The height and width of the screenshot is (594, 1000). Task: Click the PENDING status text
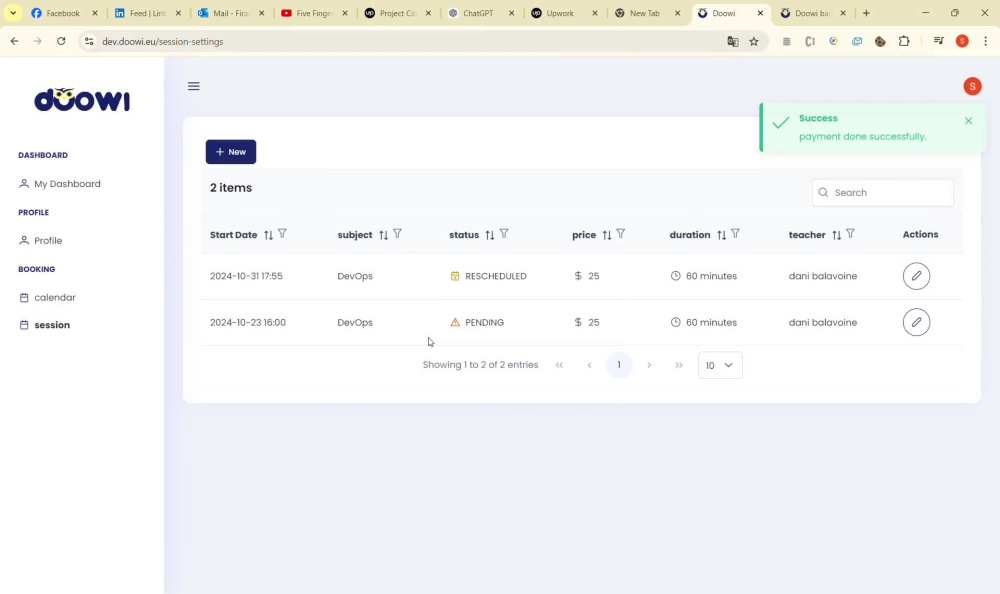pos(485,322)
